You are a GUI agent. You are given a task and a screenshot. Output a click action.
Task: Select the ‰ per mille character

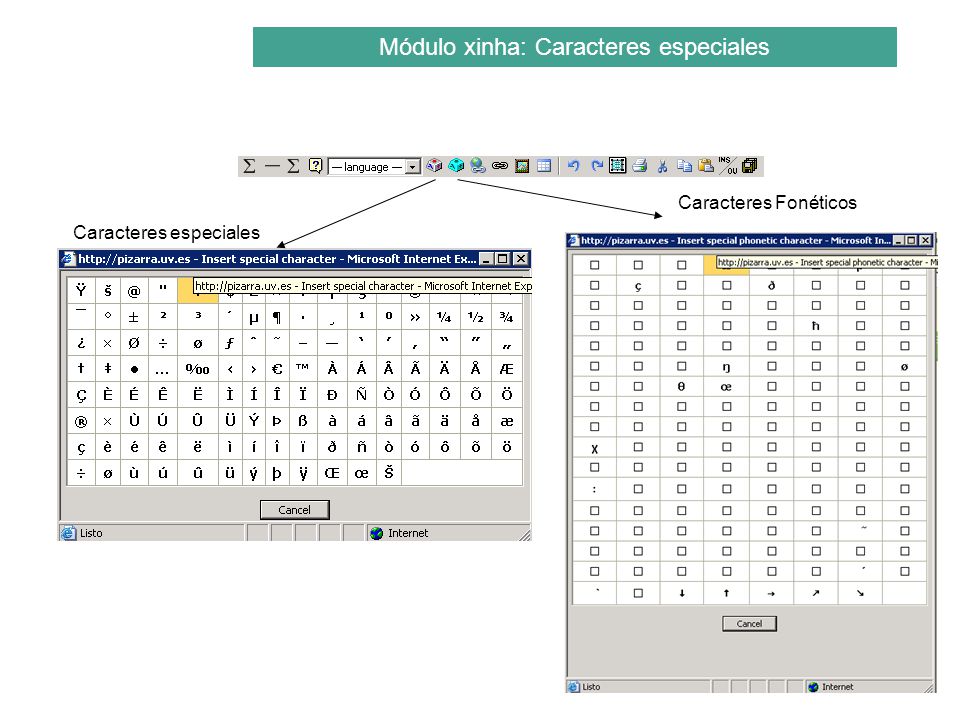point(198,369)
